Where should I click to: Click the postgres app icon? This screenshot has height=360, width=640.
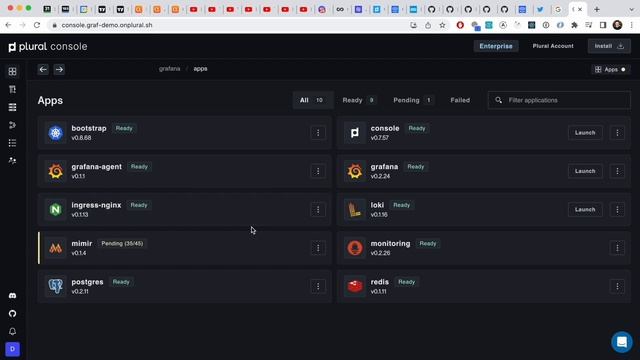coord(56,286)
